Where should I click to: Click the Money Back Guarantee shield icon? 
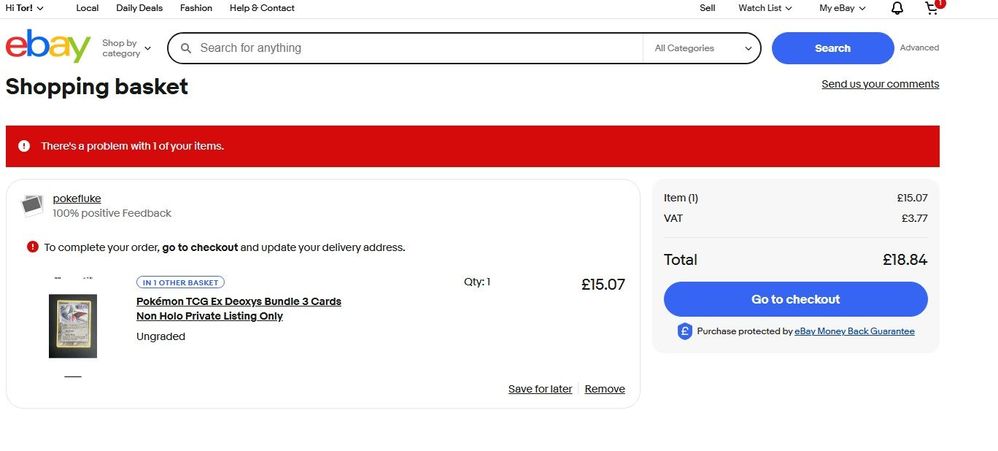[685, 331]
